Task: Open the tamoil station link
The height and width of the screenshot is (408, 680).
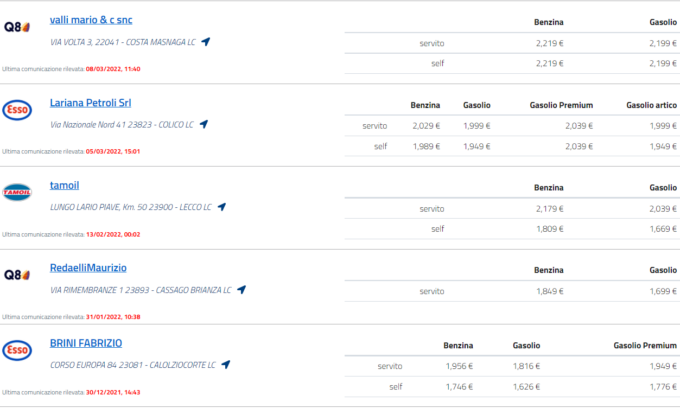Action: coord(66,186)
